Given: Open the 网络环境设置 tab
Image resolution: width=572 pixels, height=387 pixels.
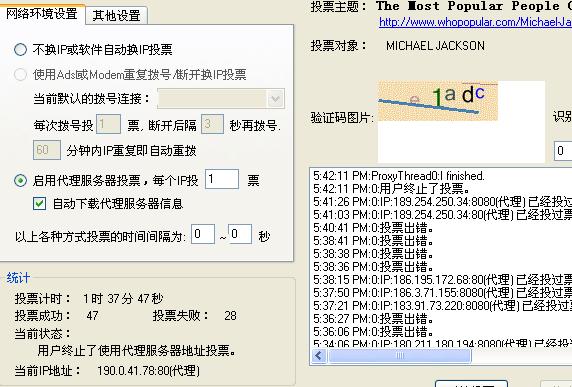Looking at the screenshot, I should pos(42,13).
